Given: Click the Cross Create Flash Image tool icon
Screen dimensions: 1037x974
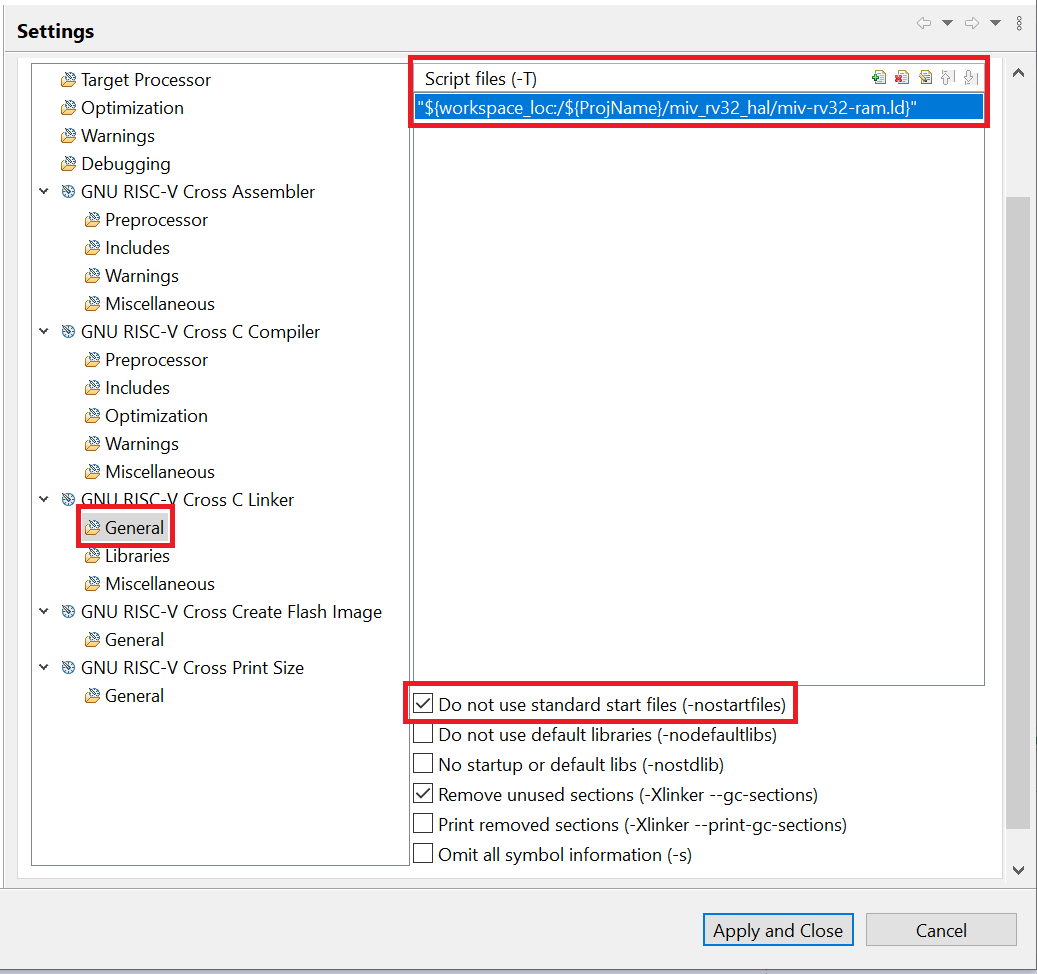Looking at the screenshot, I should coord(68,612).
